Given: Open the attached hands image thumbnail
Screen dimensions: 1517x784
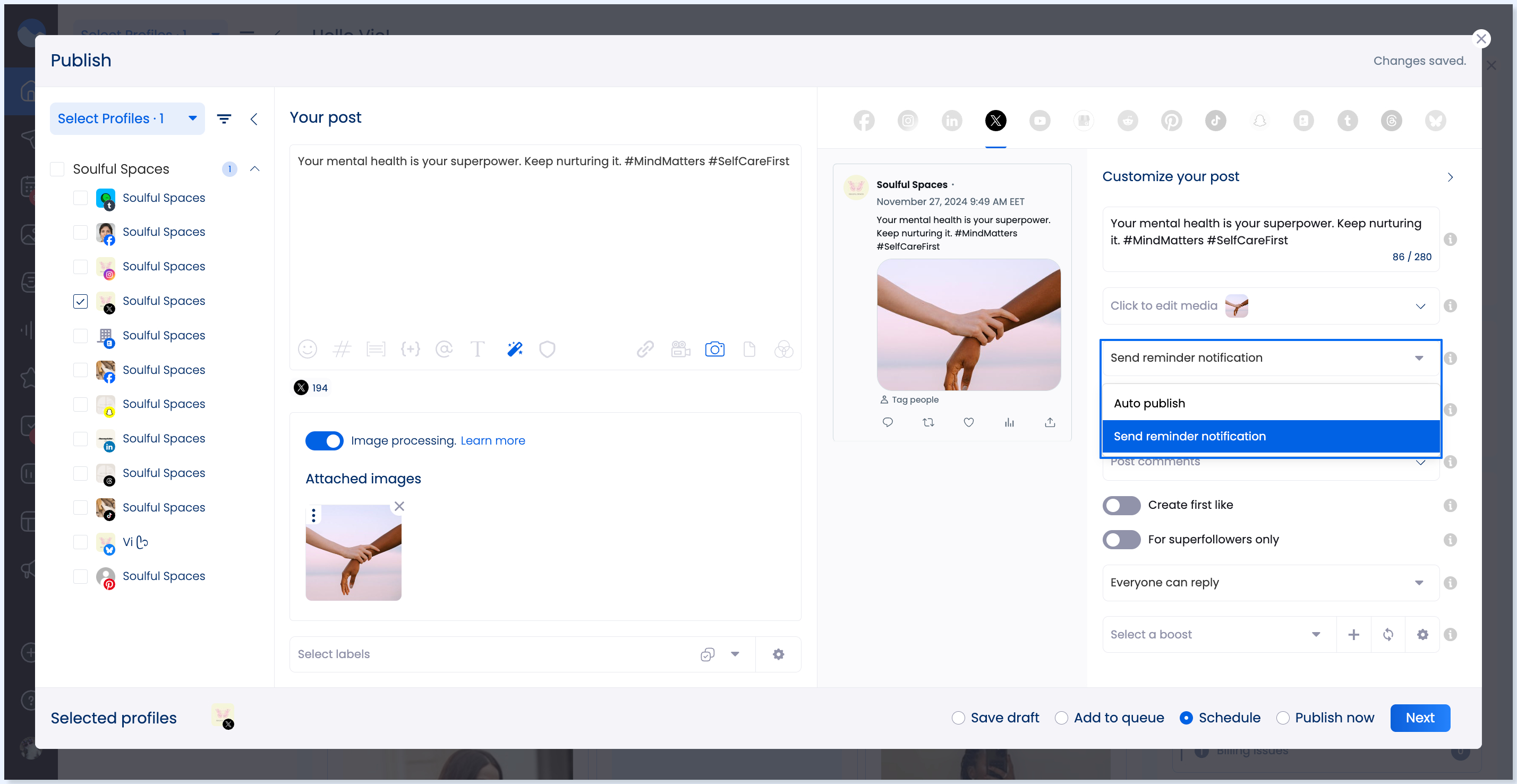Looking at the screenshot, I should click(353, 552).
